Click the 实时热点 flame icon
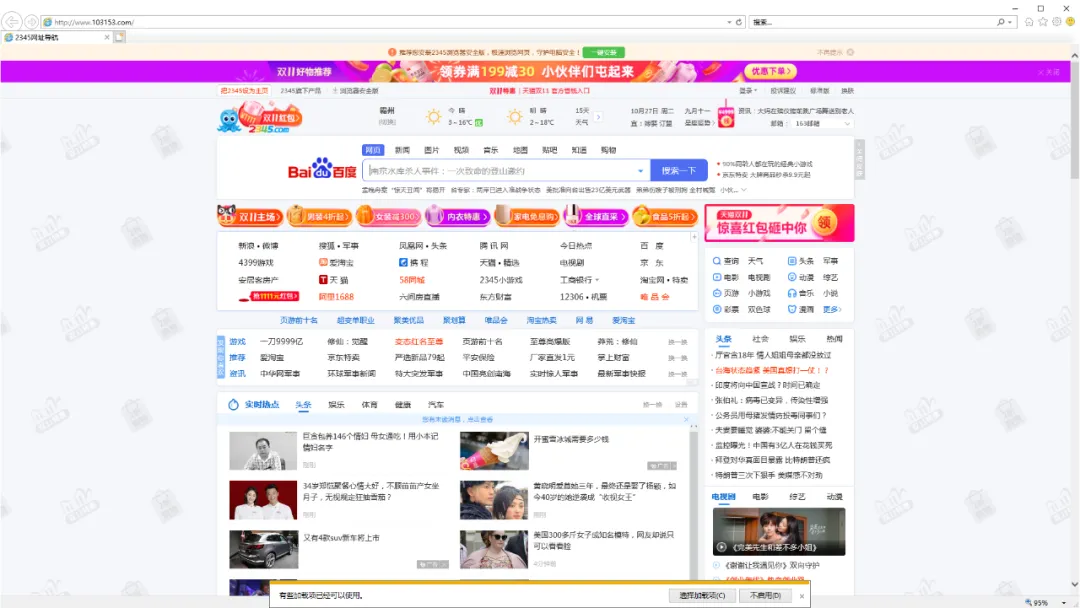This screenshot has width=1080, height=608. (x=233, y=404)
